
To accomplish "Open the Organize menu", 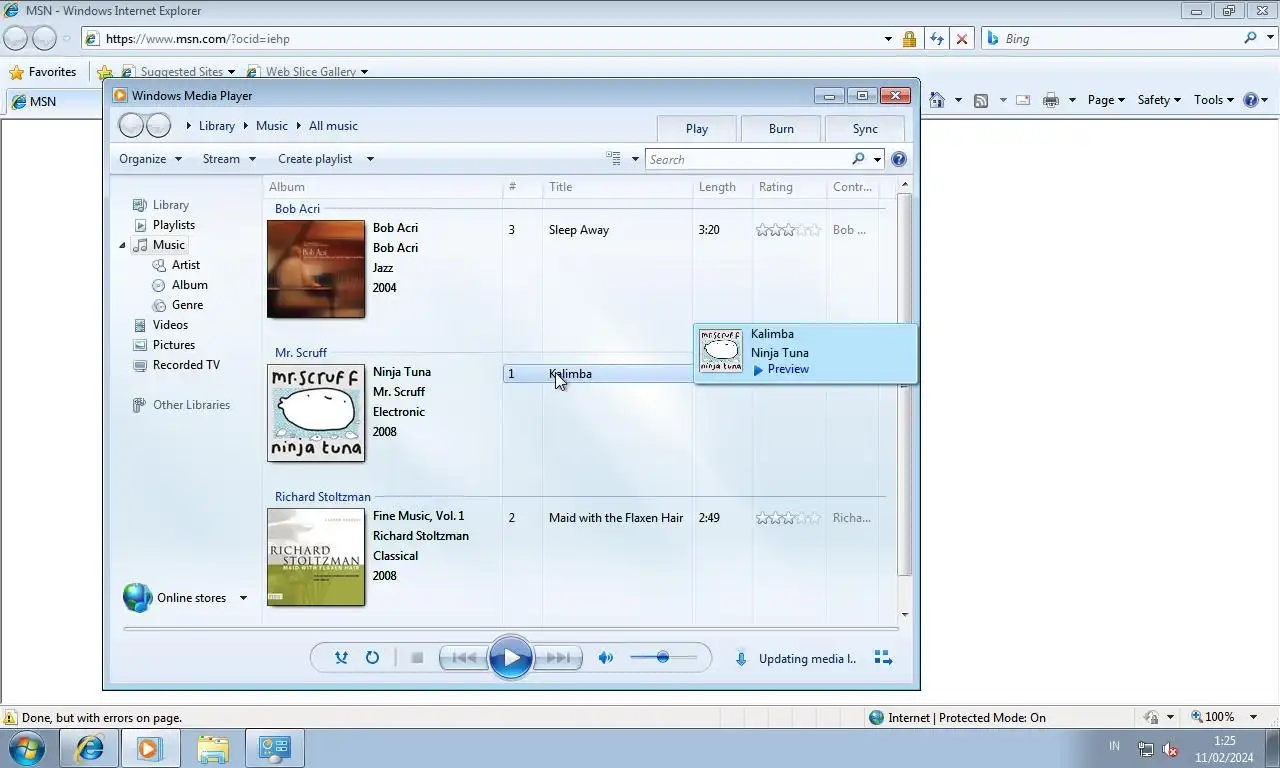I will point(150,159).
